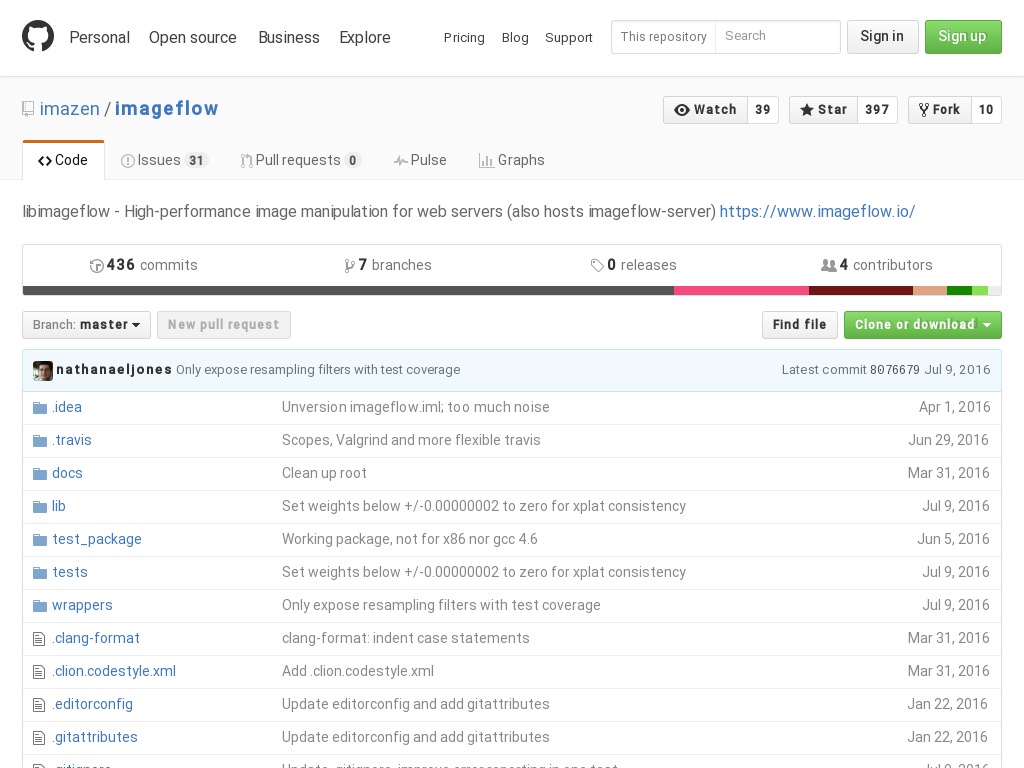Viewport: 1024px width, 768px height.
Task: Open the imageflow repository title link
Action: 167,108
